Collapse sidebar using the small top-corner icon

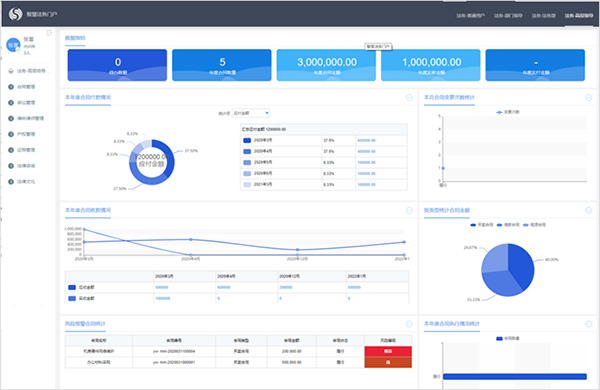pos(49,33)
